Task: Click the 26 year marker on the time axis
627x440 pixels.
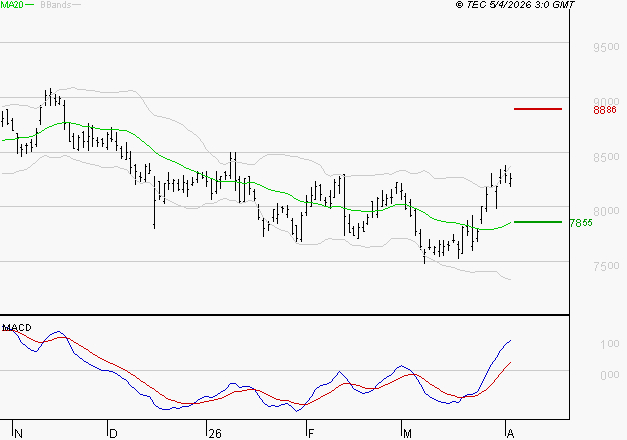Action: click(215, 434)
